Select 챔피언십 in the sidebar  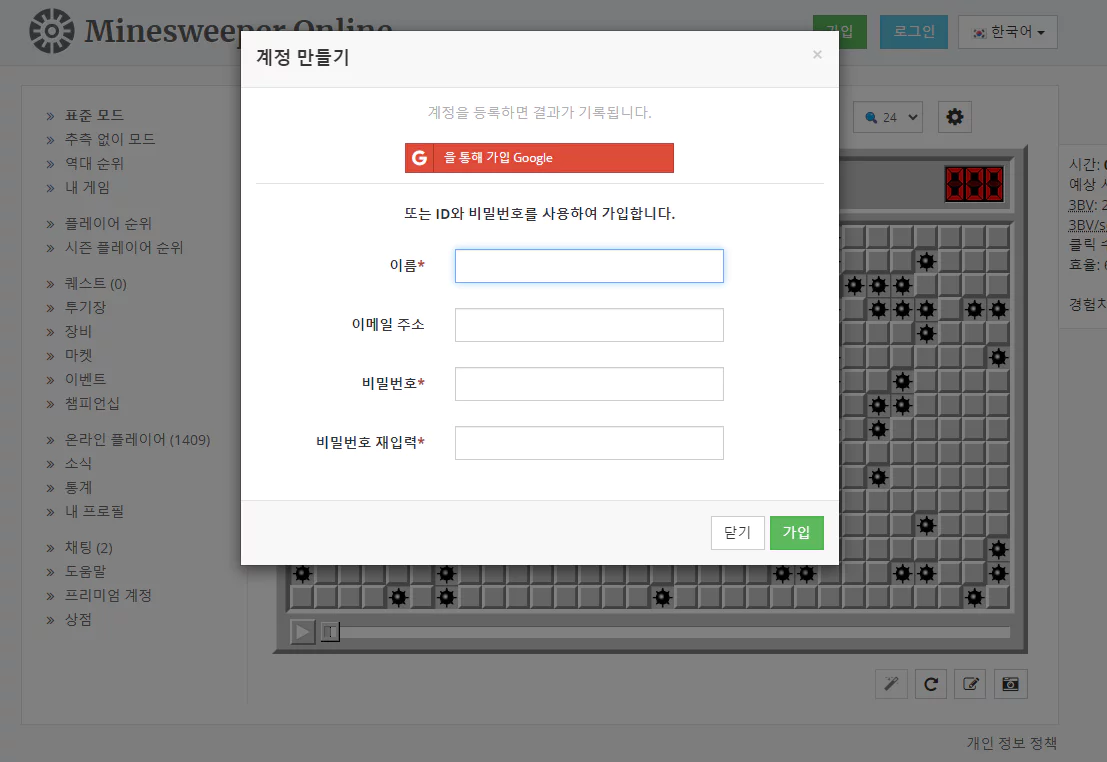pos(92,403)
